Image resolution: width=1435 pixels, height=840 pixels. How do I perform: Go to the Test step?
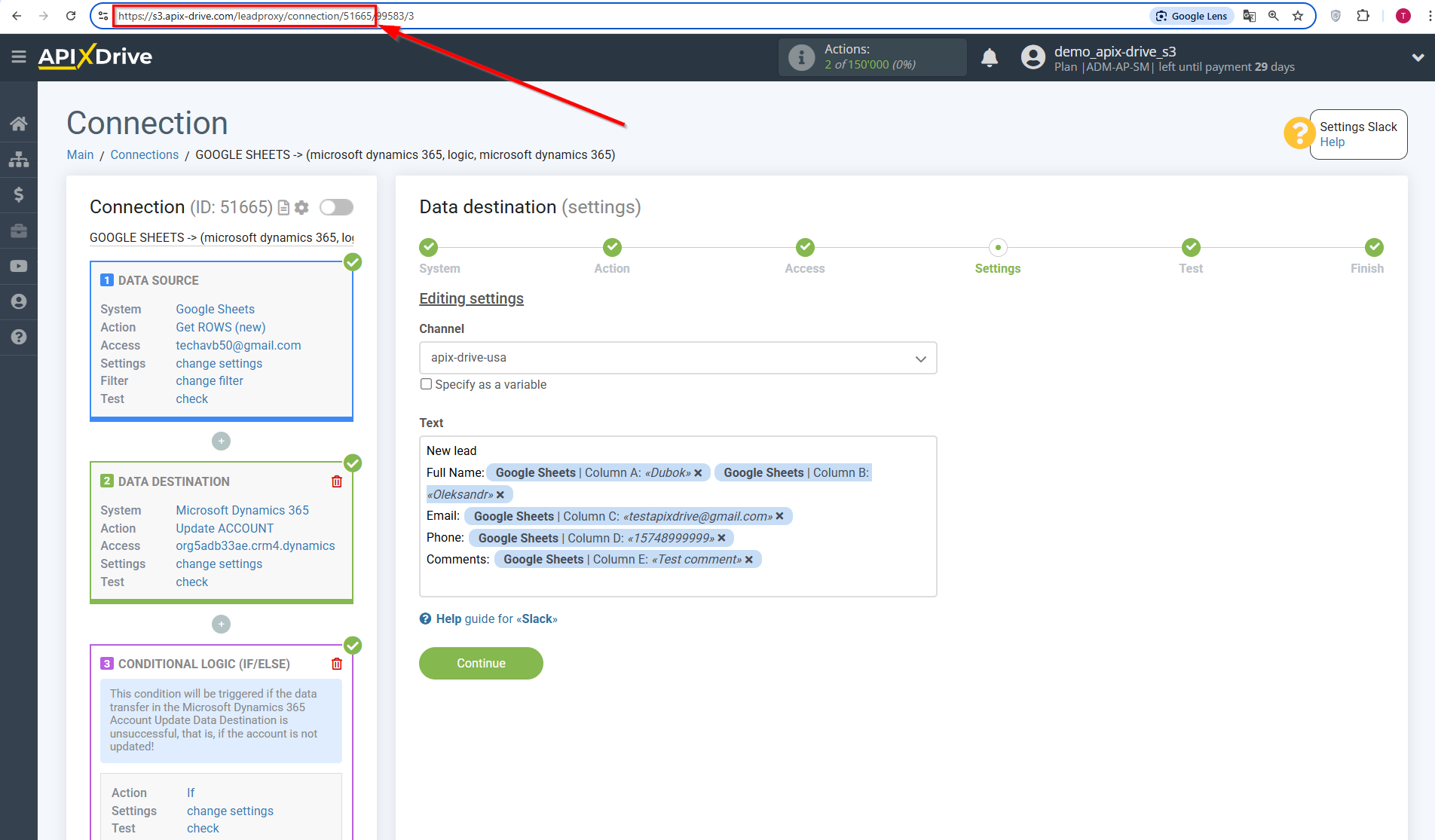click(1191, 247)
